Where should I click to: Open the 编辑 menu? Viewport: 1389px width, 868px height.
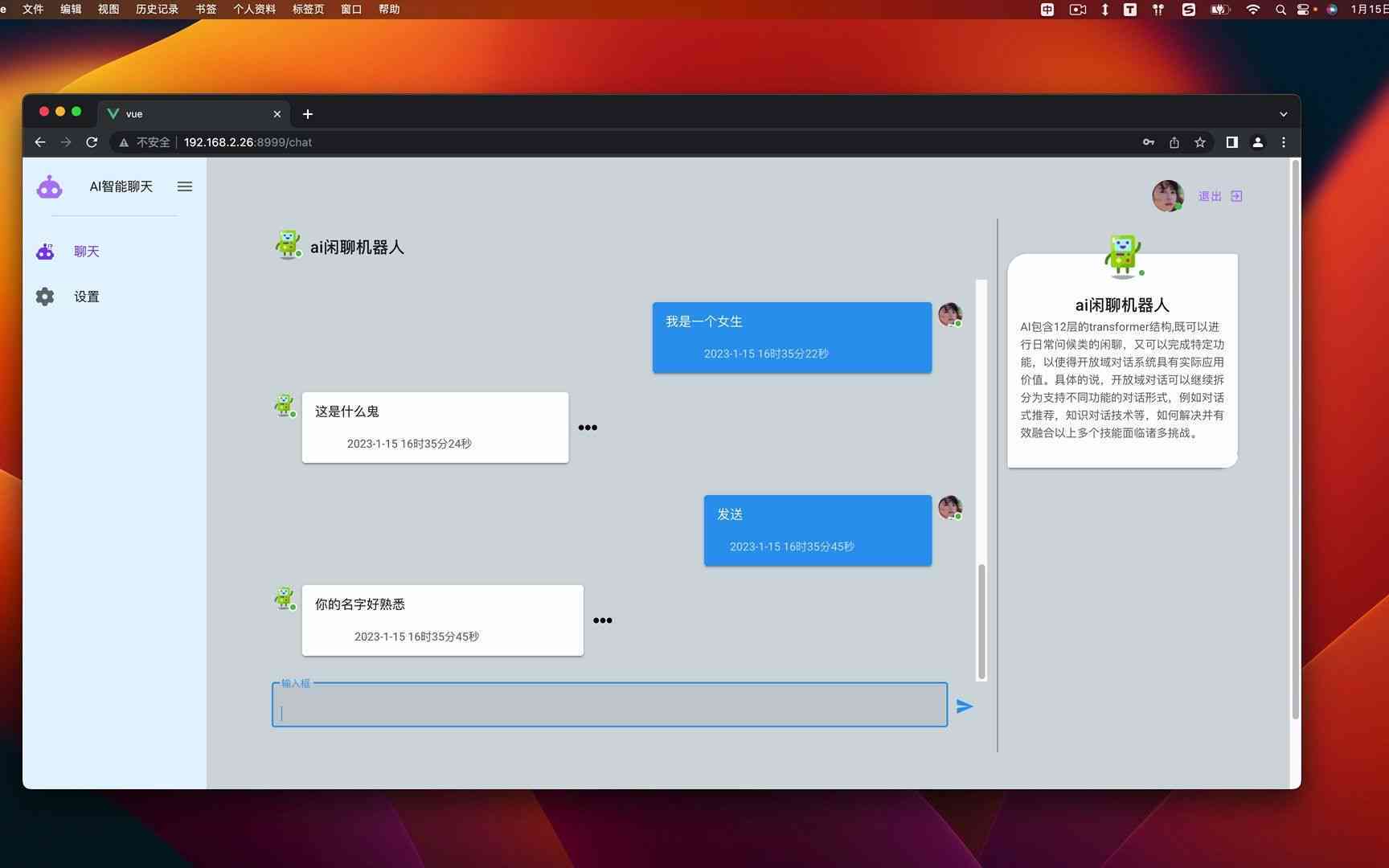71,9
